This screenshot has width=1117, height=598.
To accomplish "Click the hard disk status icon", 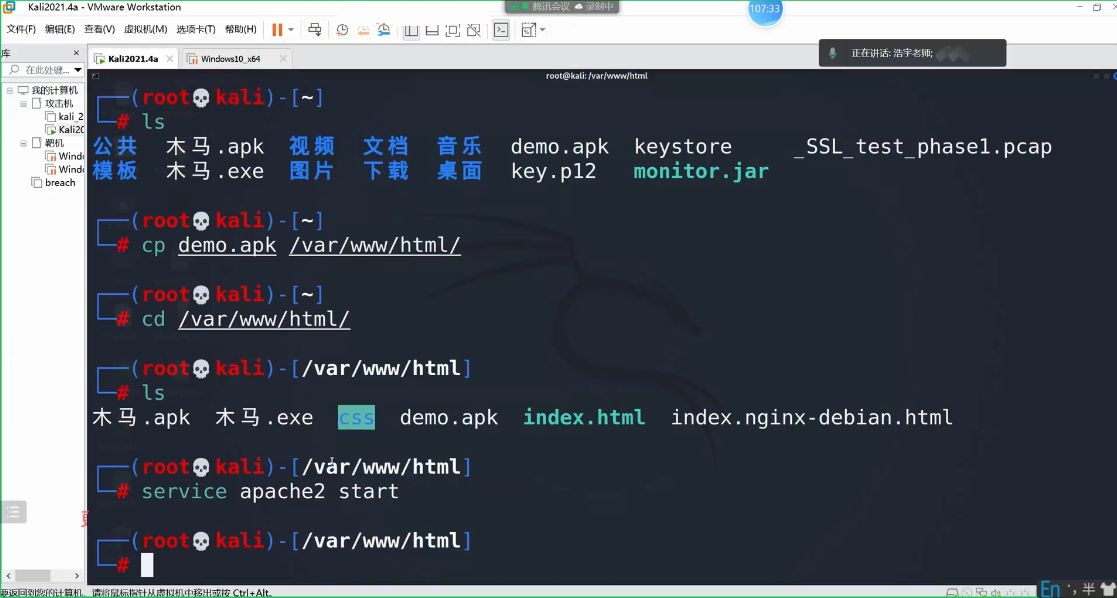I will 951,591.
